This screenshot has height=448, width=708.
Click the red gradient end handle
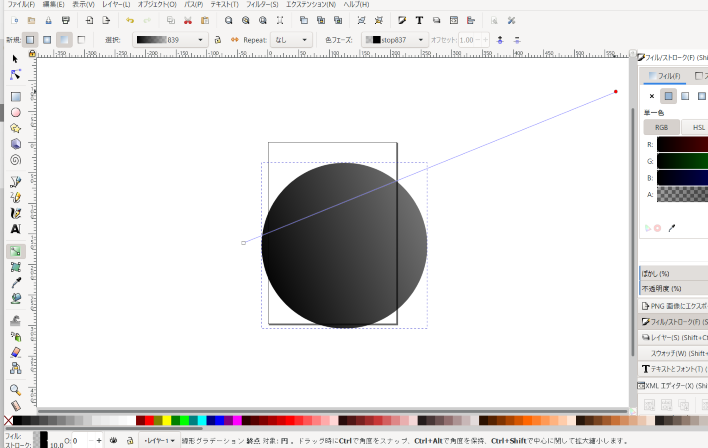(x=615, y=92)
